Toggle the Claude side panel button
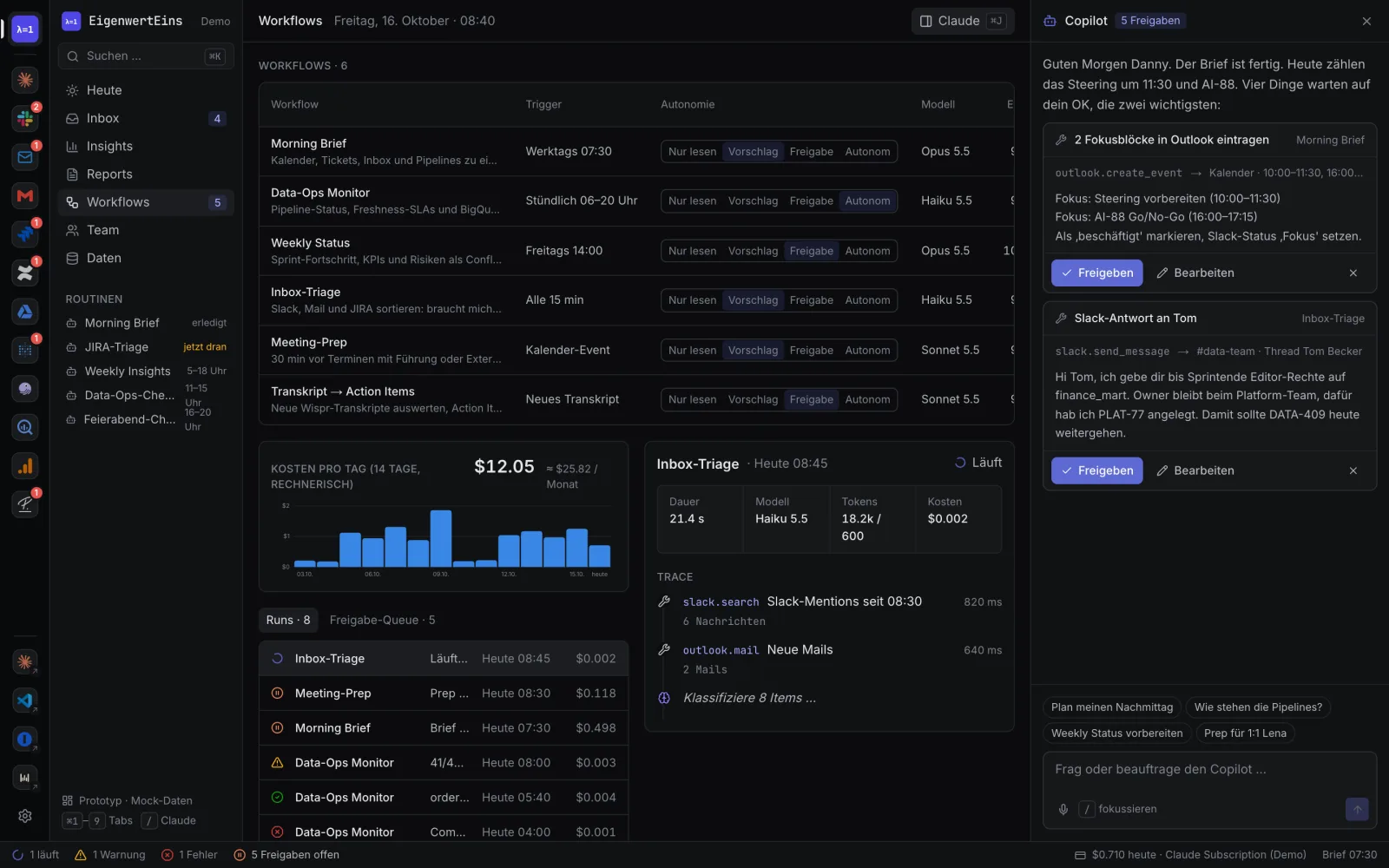Screen dimensions: 1389x868 coord(963,21)
